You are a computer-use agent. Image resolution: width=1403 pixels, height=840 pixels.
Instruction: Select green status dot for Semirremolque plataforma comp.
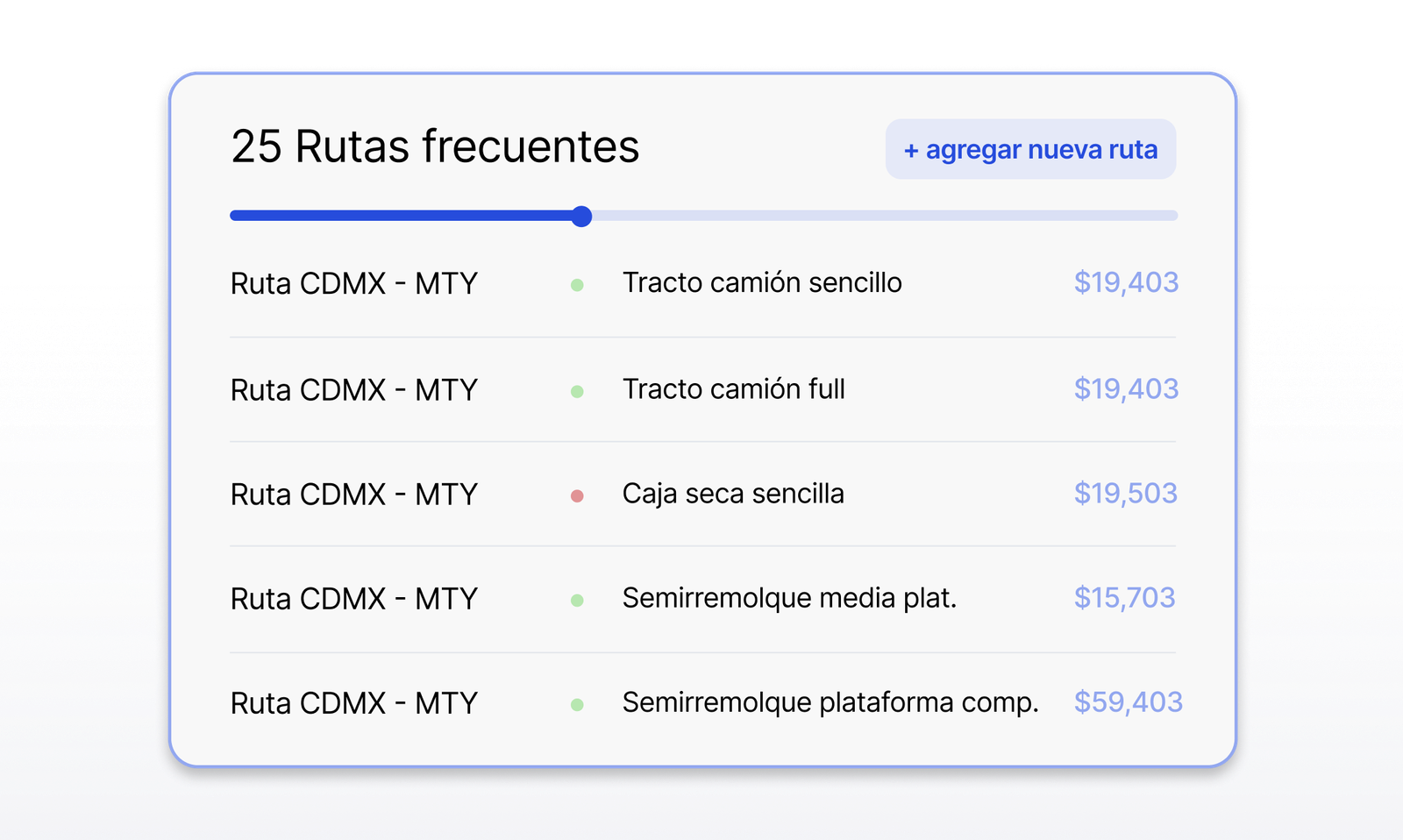click(577, 705)
